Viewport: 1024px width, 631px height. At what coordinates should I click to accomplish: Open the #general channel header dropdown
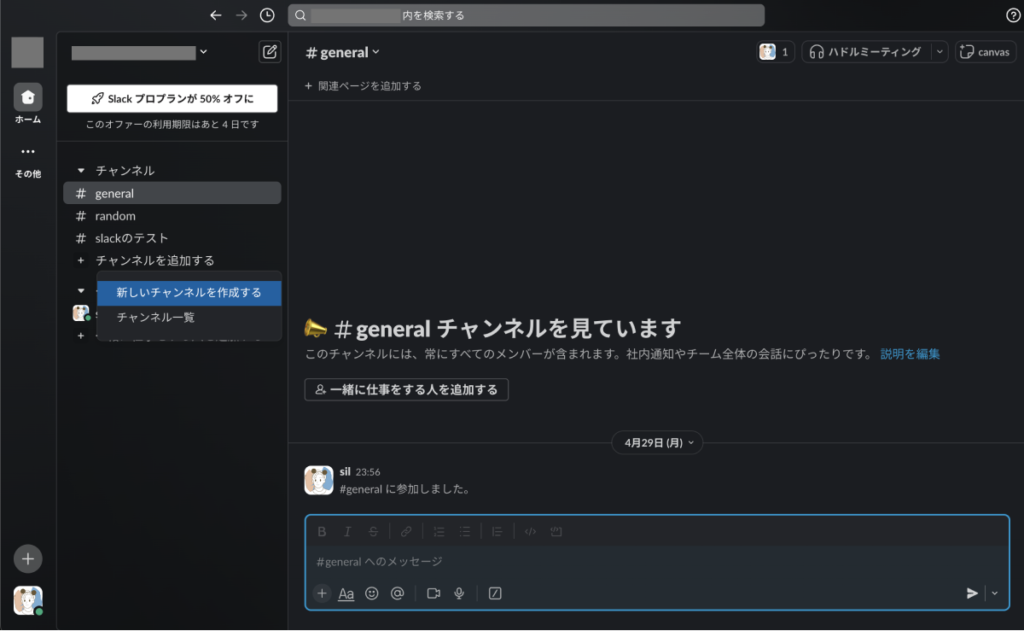click(343, 52)
